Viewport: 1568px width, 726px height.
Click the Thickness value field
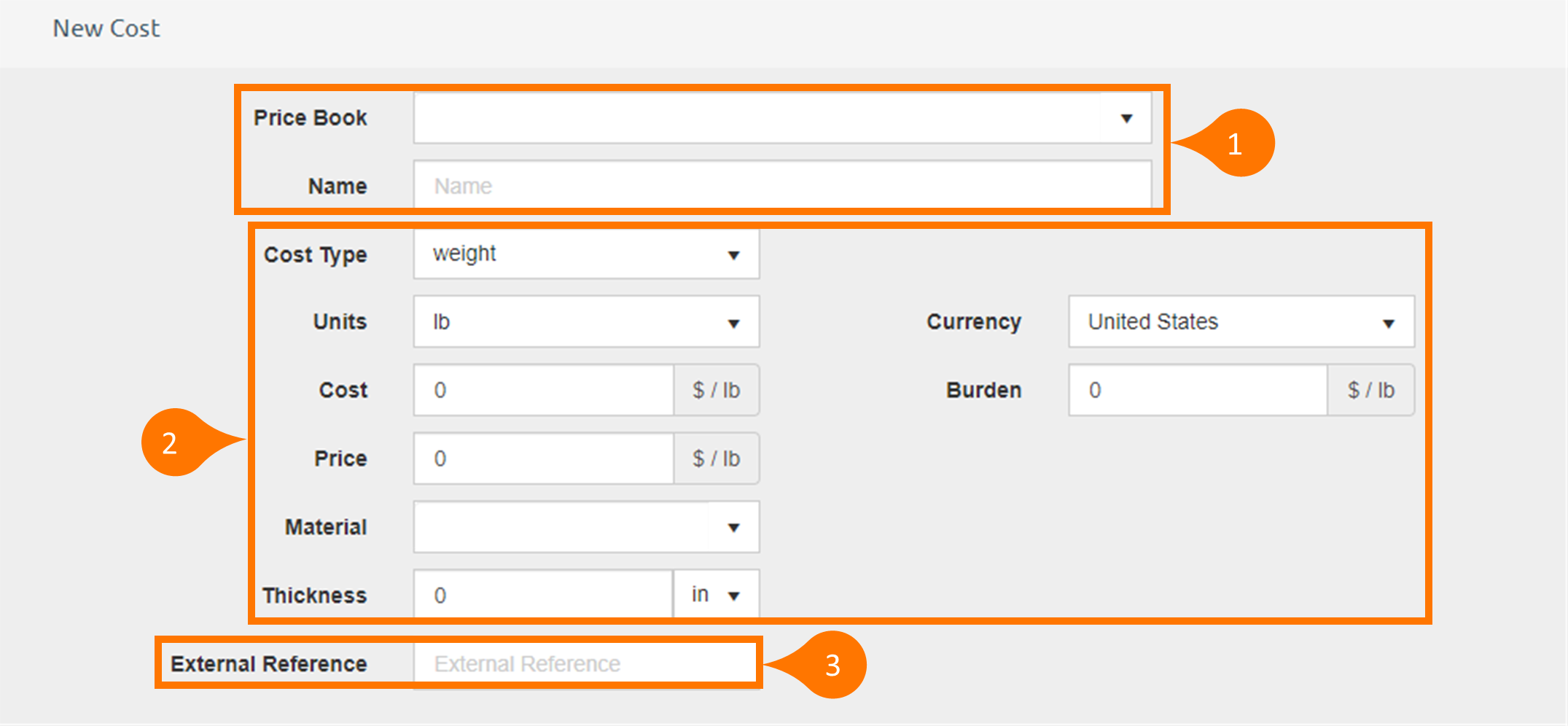click(544, 596)
